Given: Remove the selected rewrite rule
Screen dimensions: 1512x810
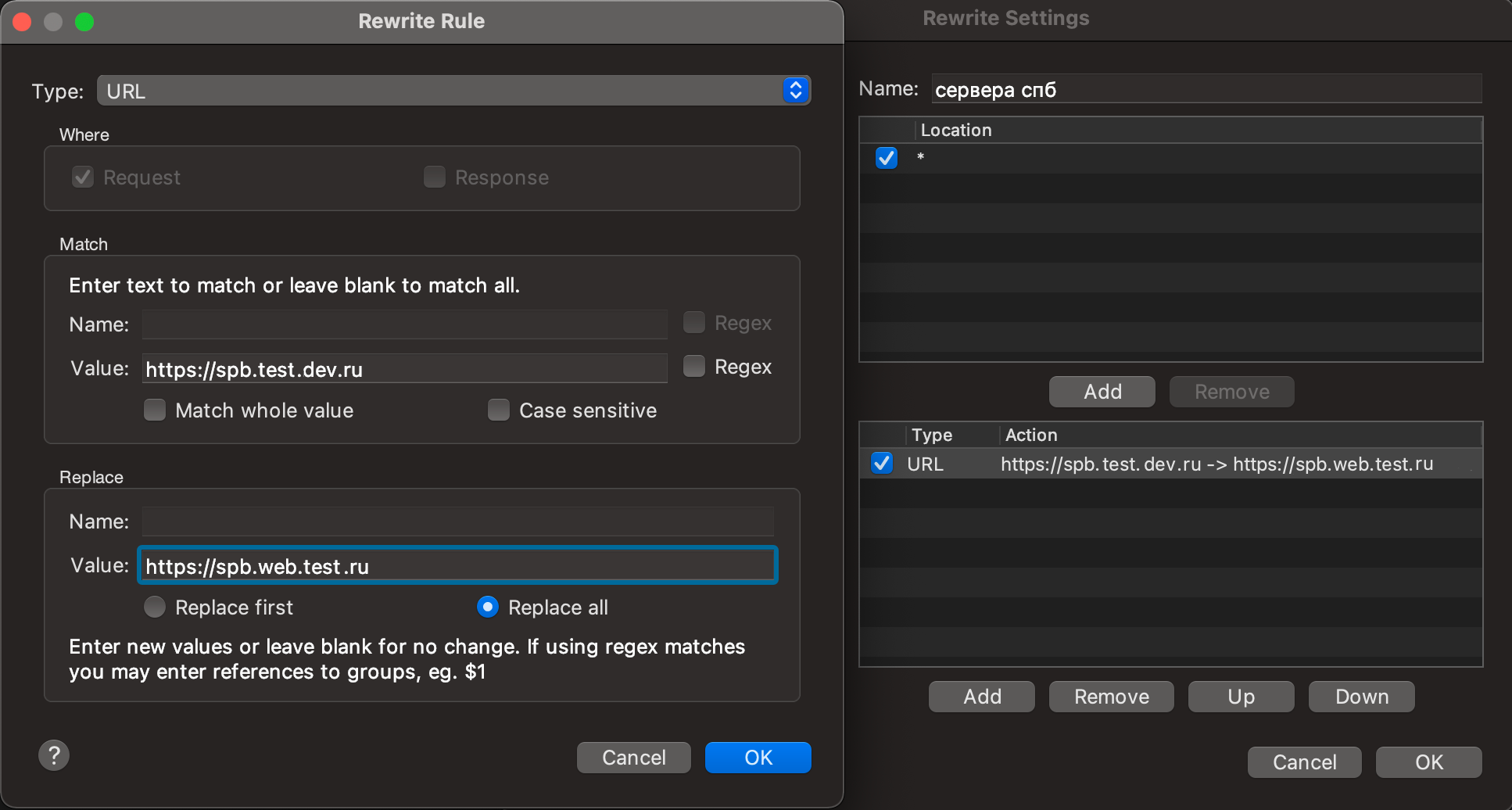Looking at the screenshot, I should [x=1112, y=697].
